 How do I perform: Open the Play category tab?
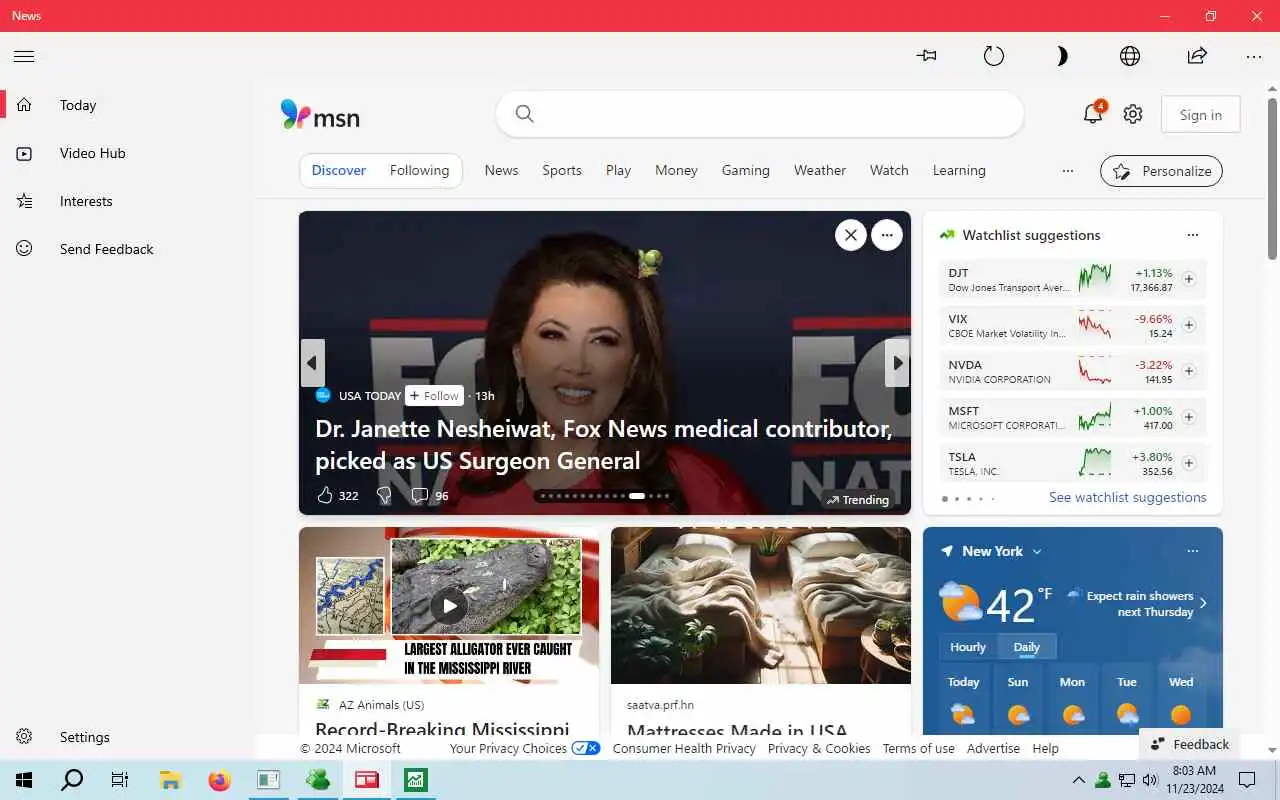618,170
